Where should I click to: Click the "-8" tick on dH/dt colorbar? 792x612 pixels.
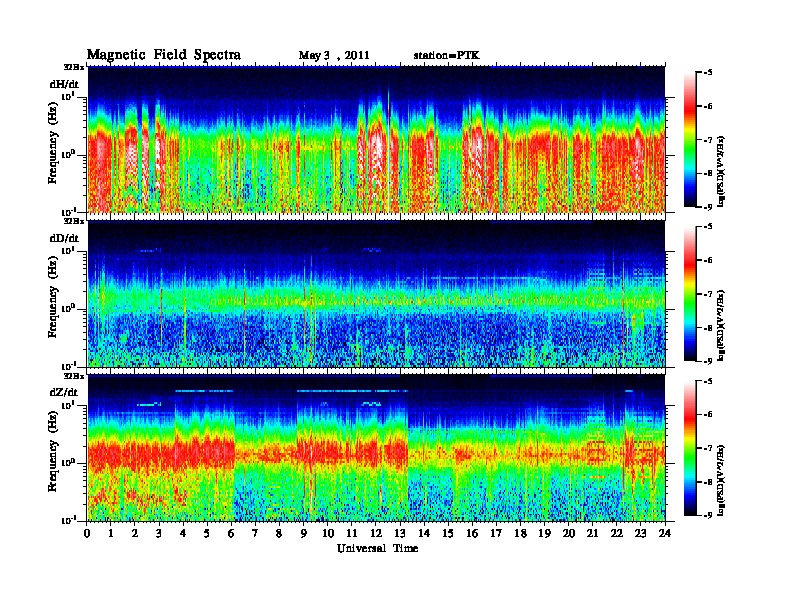pyautogui.click(x=709, y=173)
